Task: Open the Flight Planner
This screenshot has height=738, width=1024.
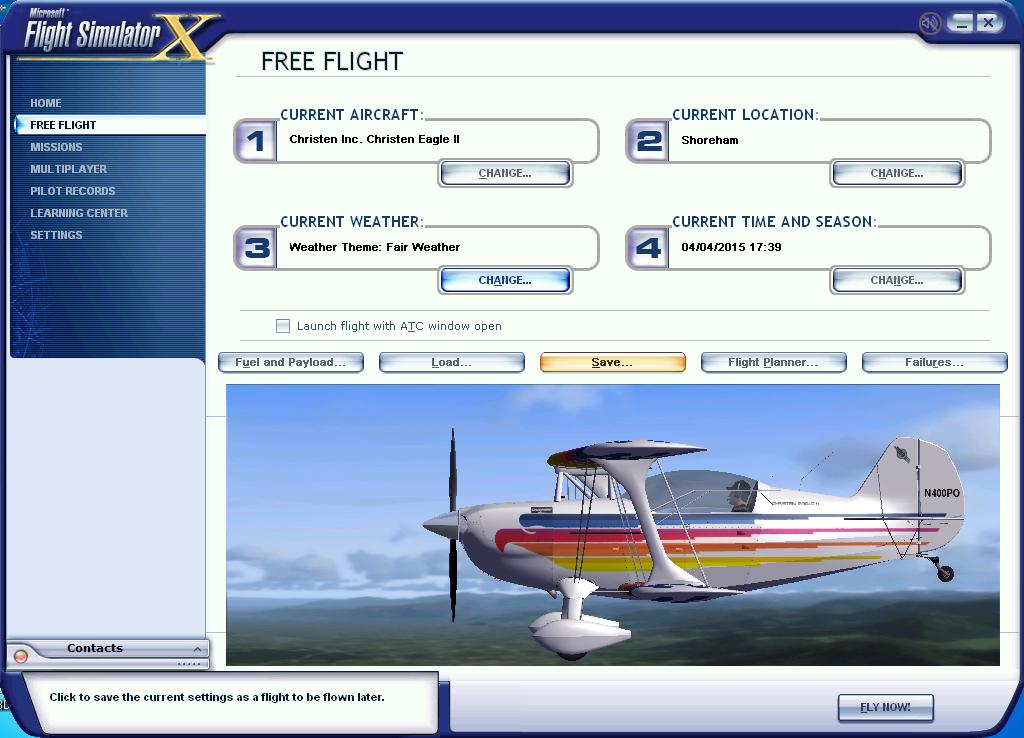Action: coord(773,362)
